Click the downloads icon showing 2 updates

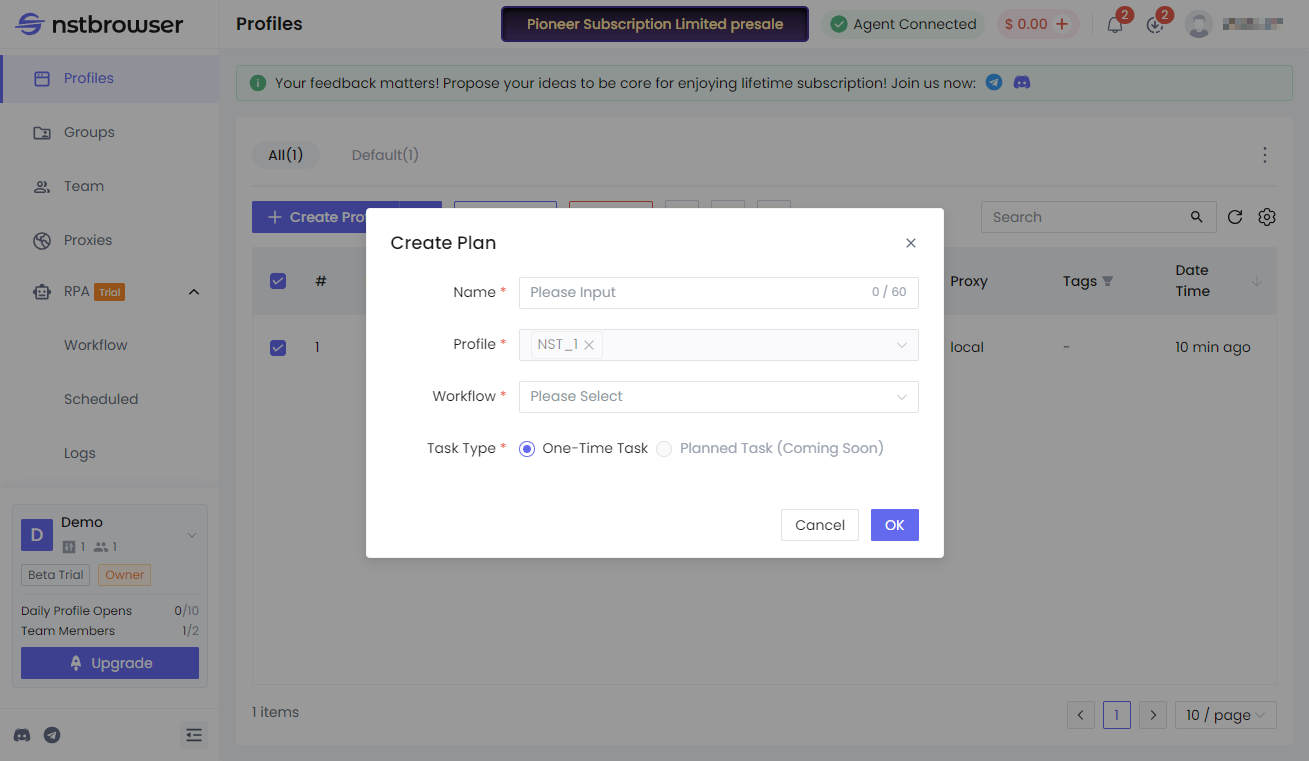coord(1156,24)
